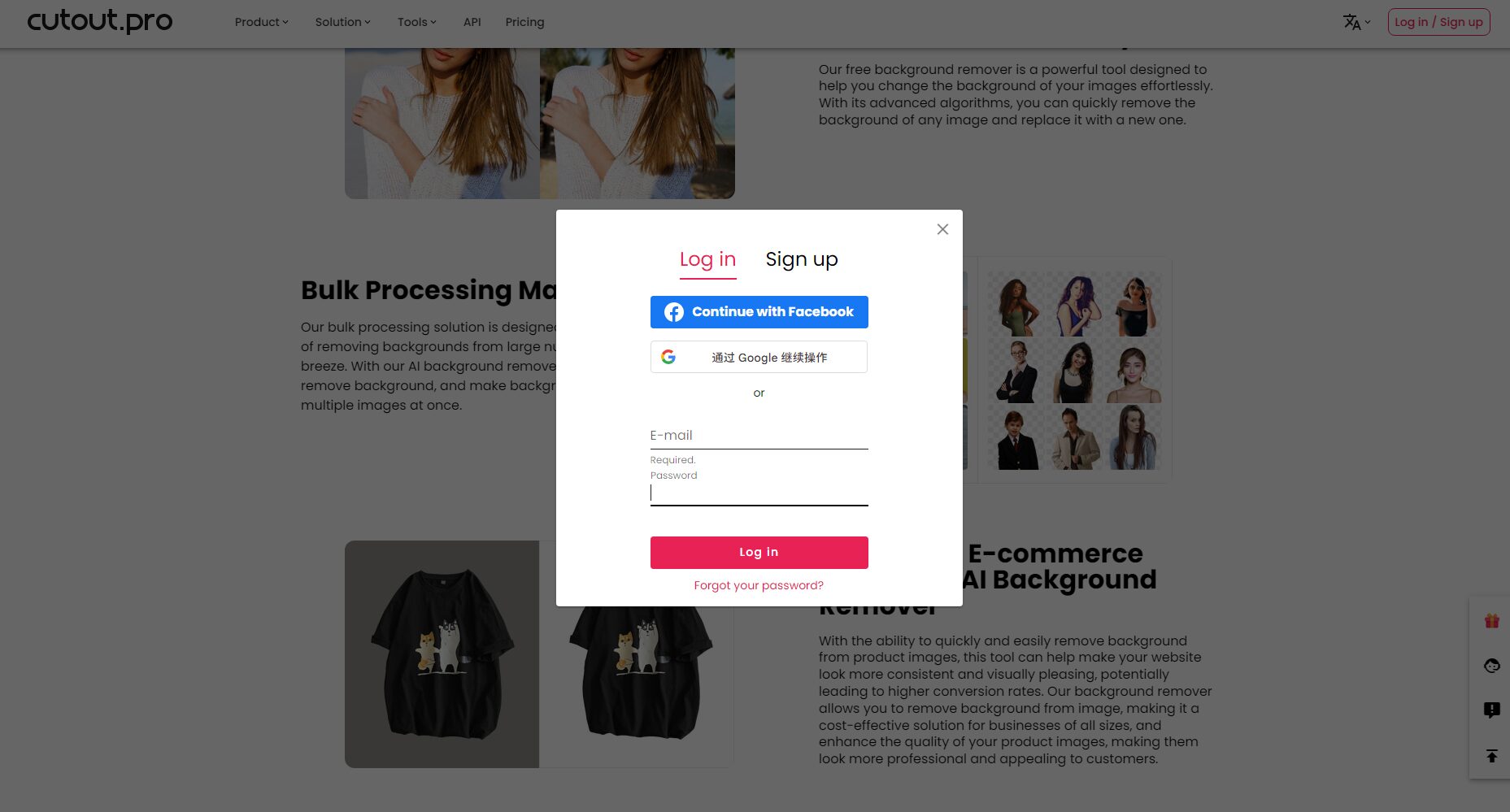Expand the Product dropdown menu
The image size is (1510, 812).
coord(261,22)
